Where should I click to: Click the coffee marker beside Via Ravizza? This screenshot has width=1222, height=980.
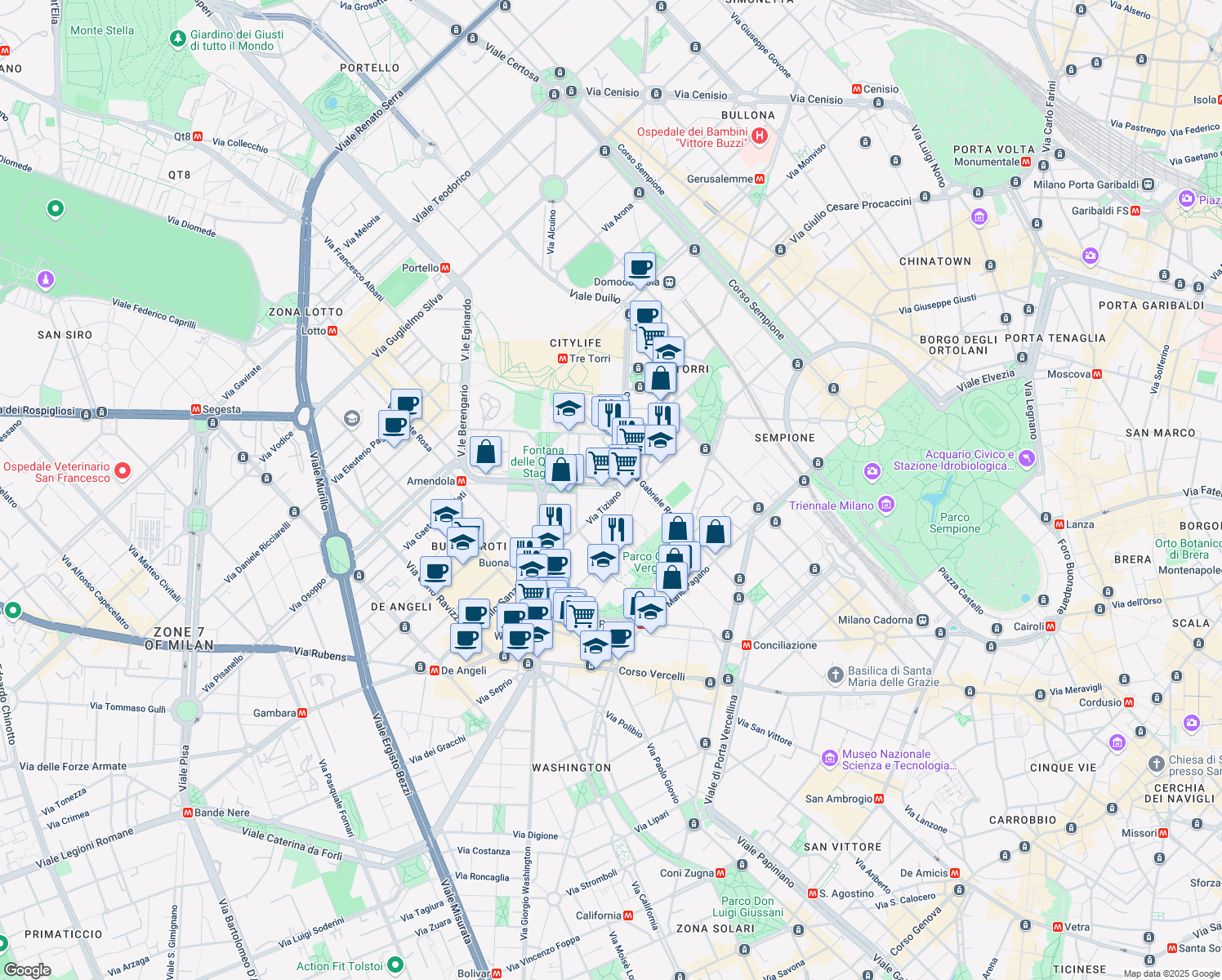[x=435, y=572]
